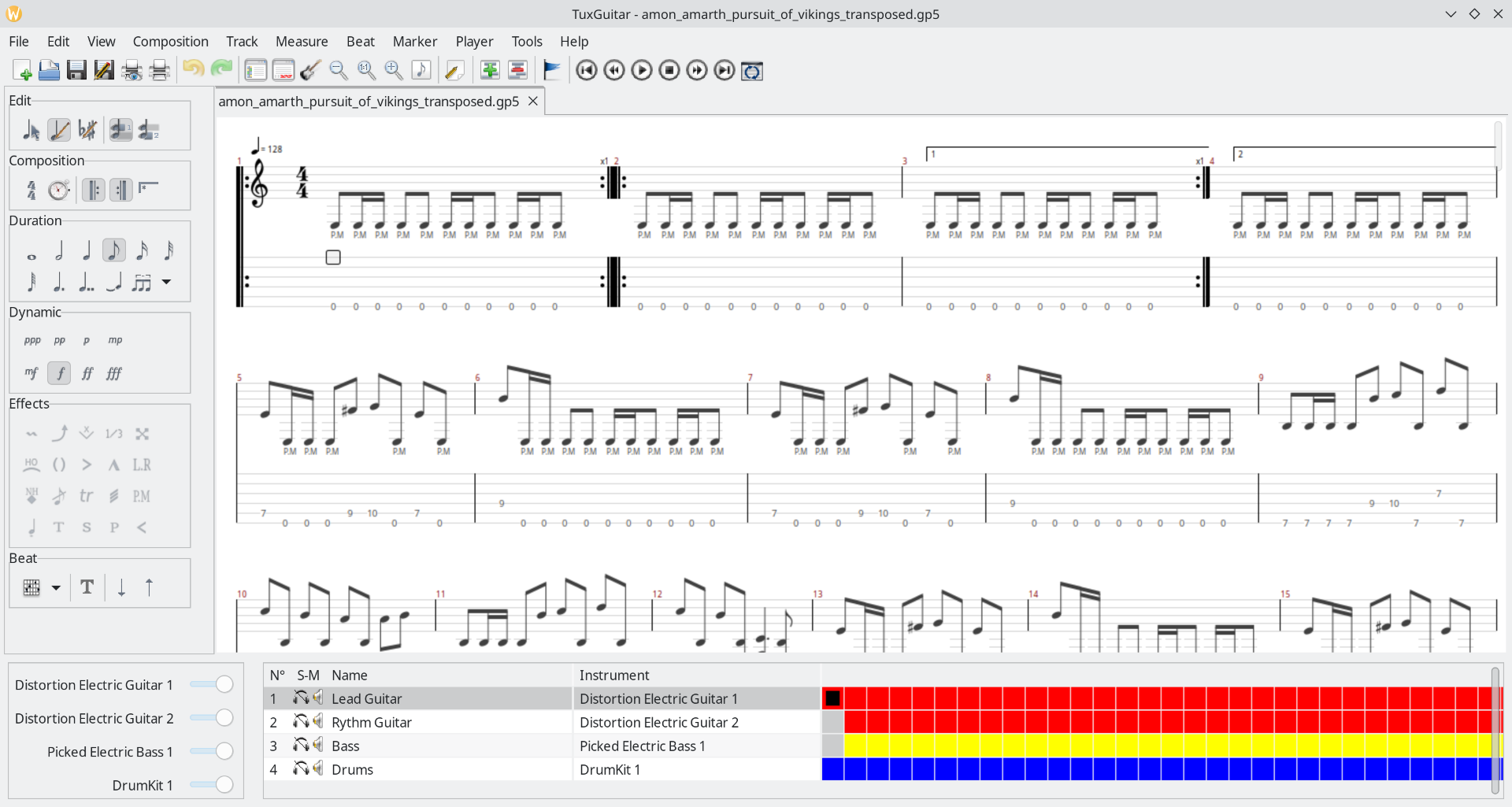1512x807 pixels.
Task: Open the File menu
Action: (19, 41)
